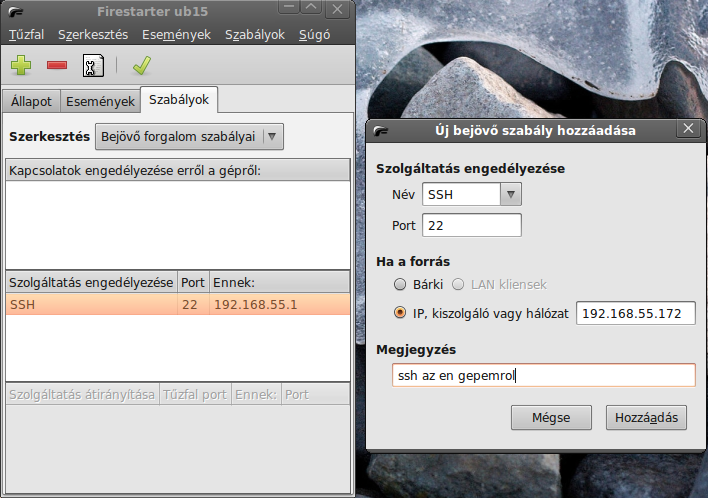Select the Bárki source radio button
The image size is (708, 498).
click(401, 284)
